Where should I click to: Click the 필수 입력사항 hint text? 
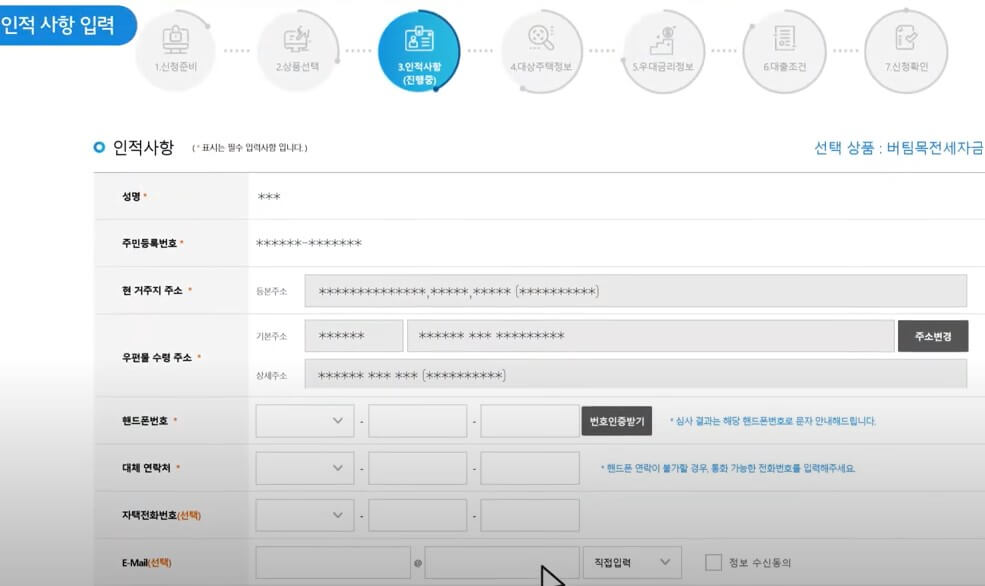coord(249,148)
